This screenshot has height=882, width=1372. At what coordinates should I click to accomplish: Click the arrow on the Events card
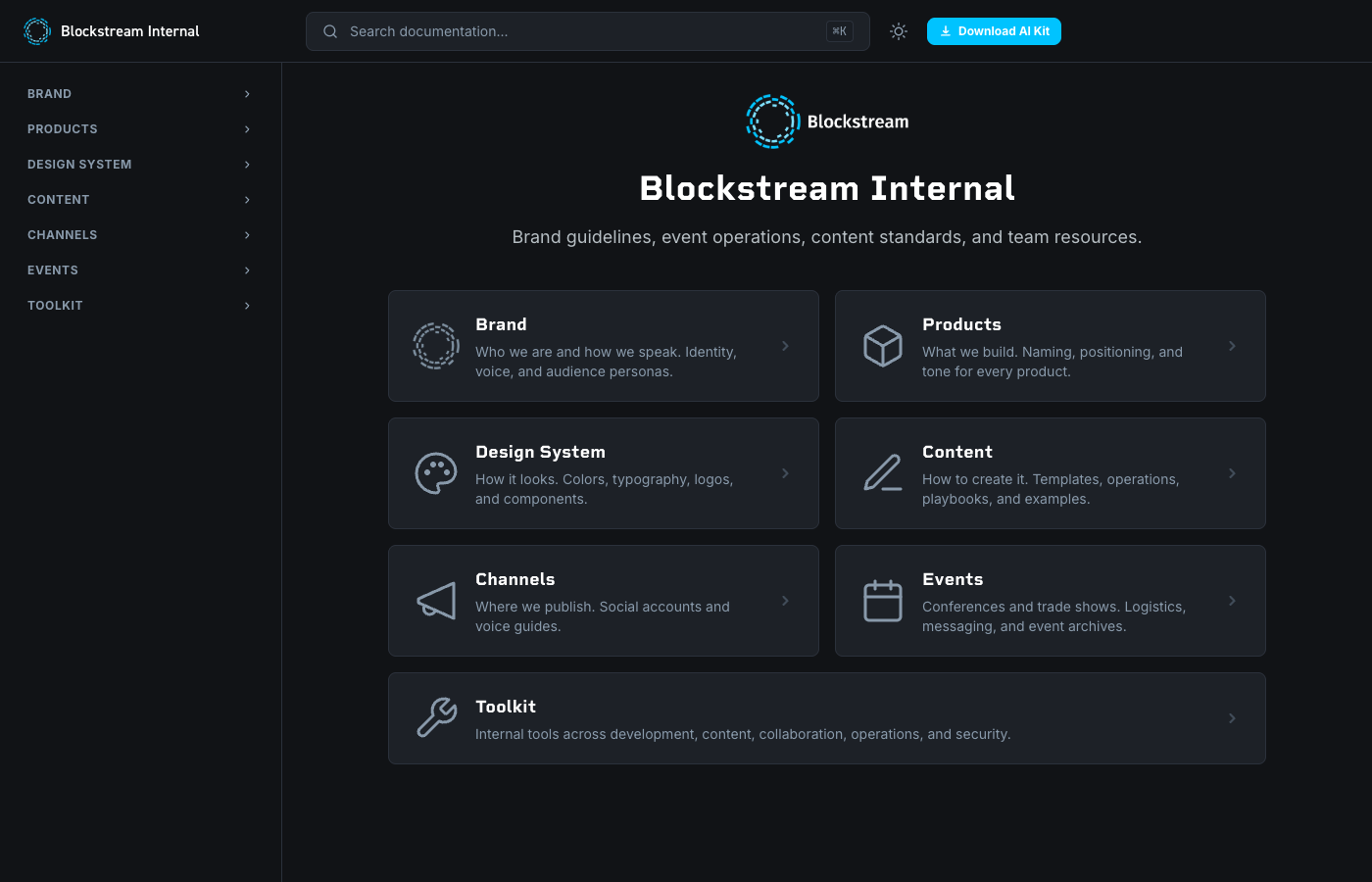click(1232, 601)
